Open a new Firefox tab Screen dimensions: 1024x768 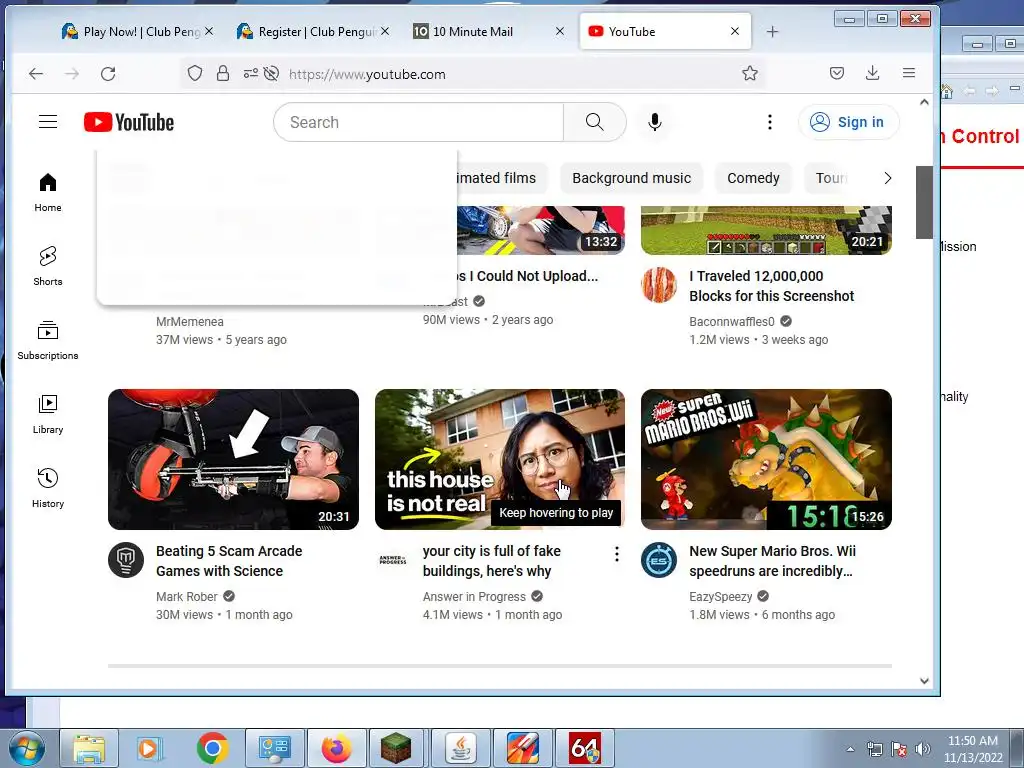coord(772,31)
